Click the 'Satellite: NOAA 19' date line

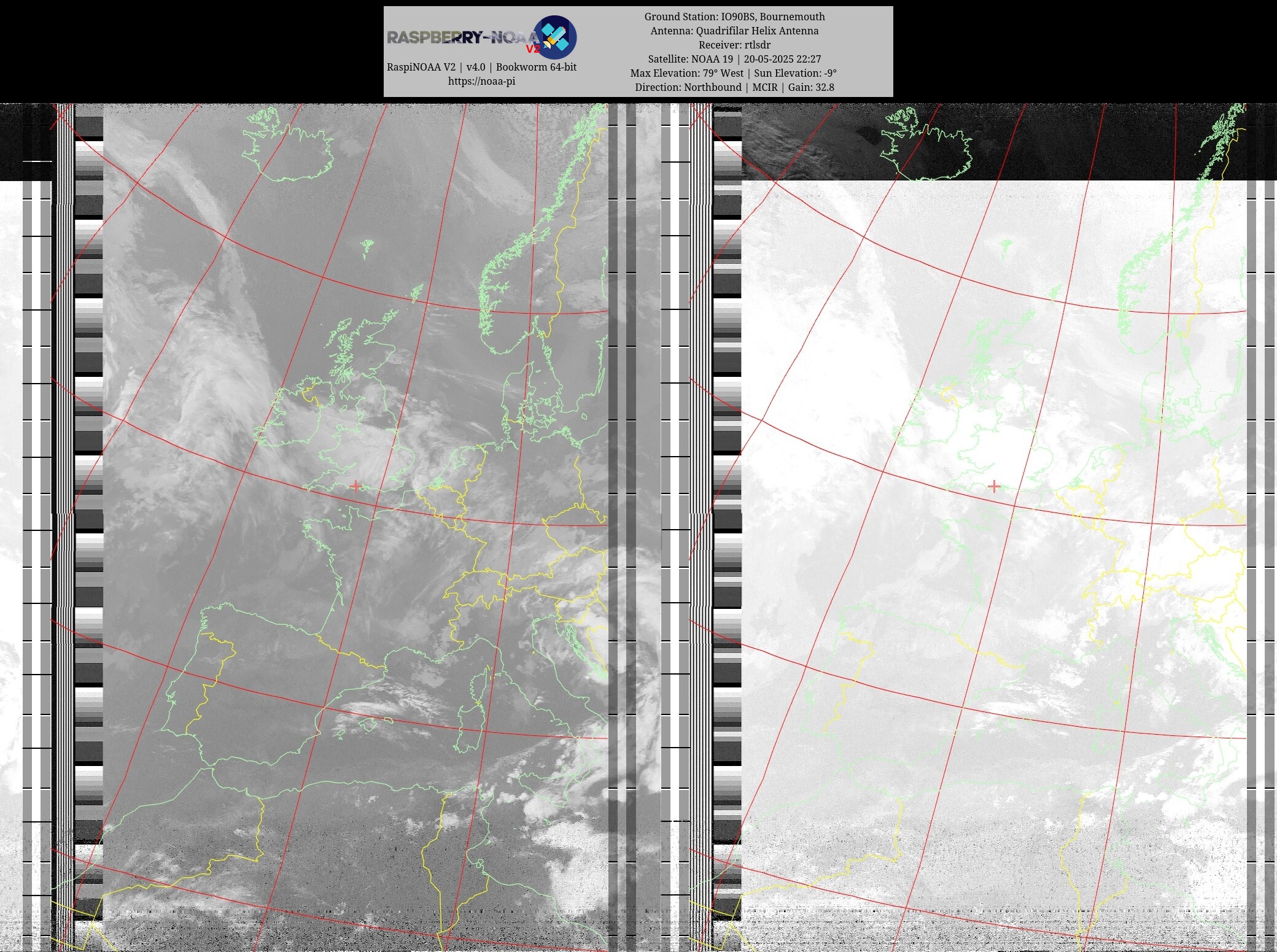[x=734, y=59]
